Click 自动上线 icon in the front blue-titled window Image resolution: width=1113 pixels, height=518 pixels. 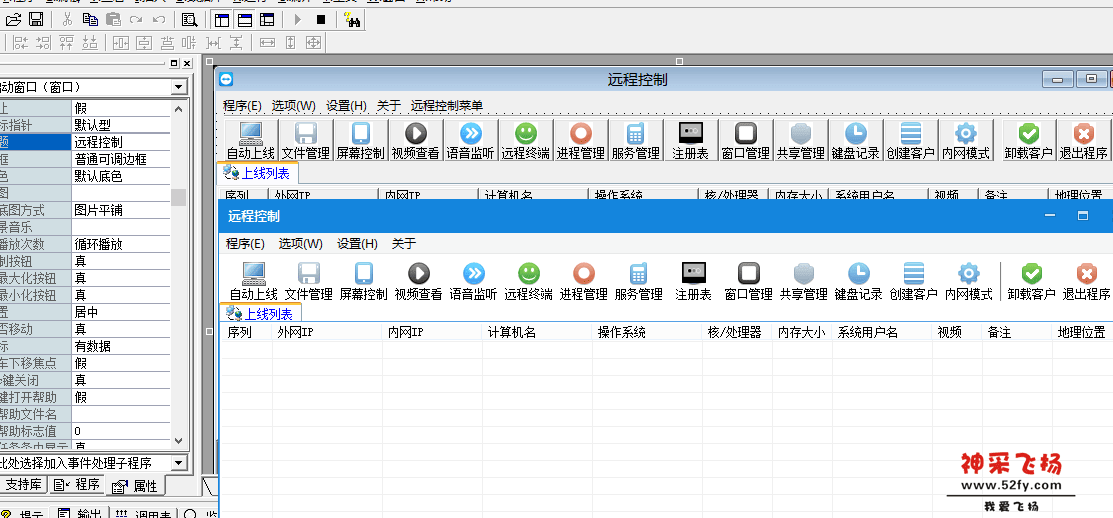pyautogui.click(x=253, y=274)
